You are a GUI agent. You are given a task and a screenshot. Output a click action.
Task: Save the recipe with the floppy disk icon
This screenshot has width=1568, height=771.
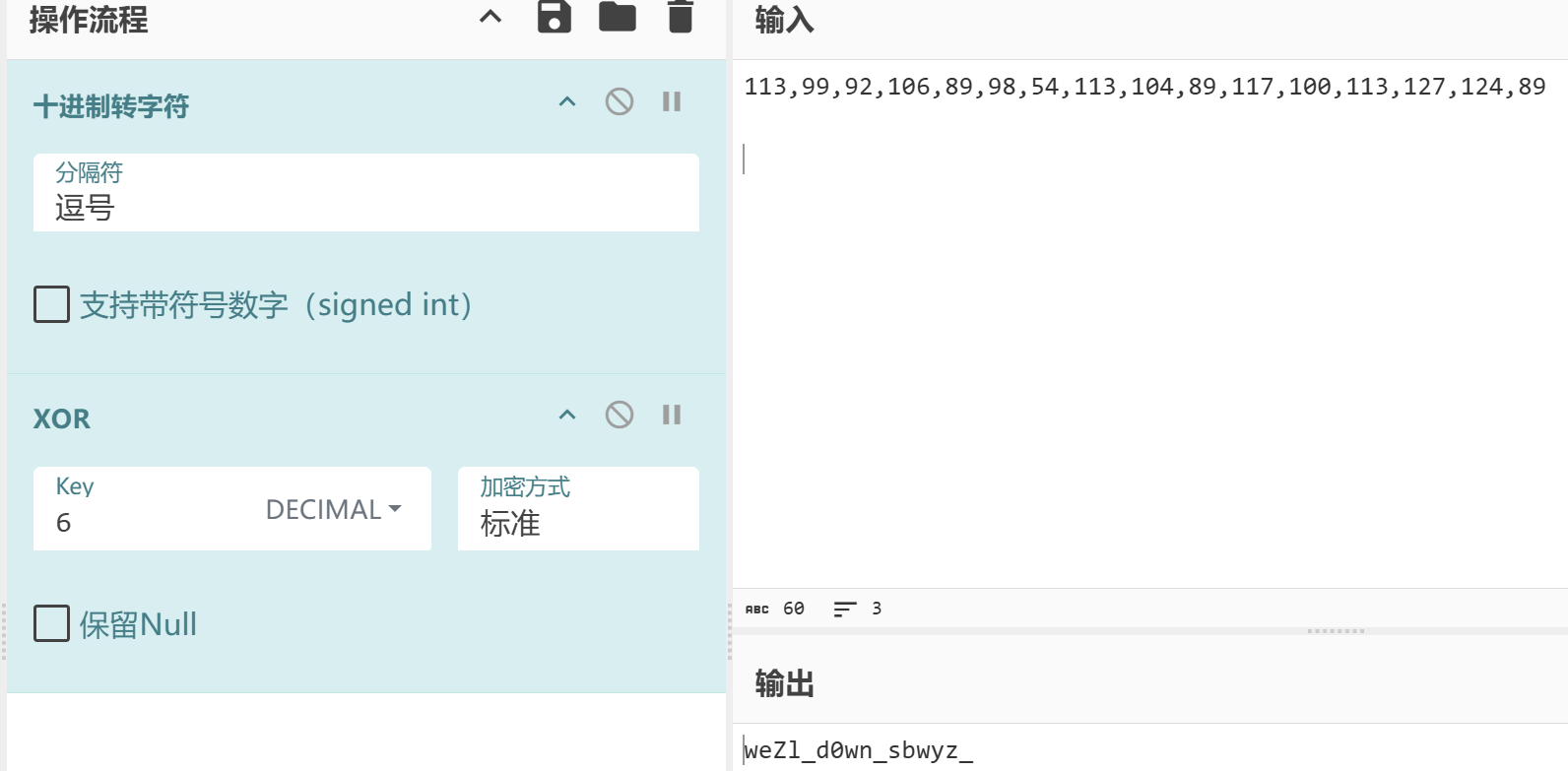[x=554, y=17]
